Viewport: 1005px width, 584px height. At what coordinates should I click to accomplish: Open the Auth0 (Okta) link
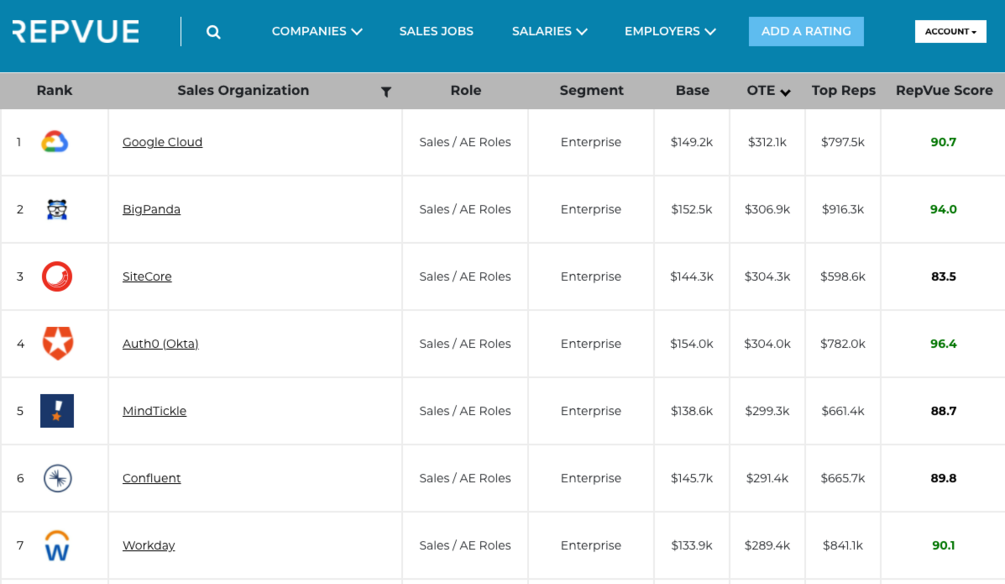[x=160, y=343]
